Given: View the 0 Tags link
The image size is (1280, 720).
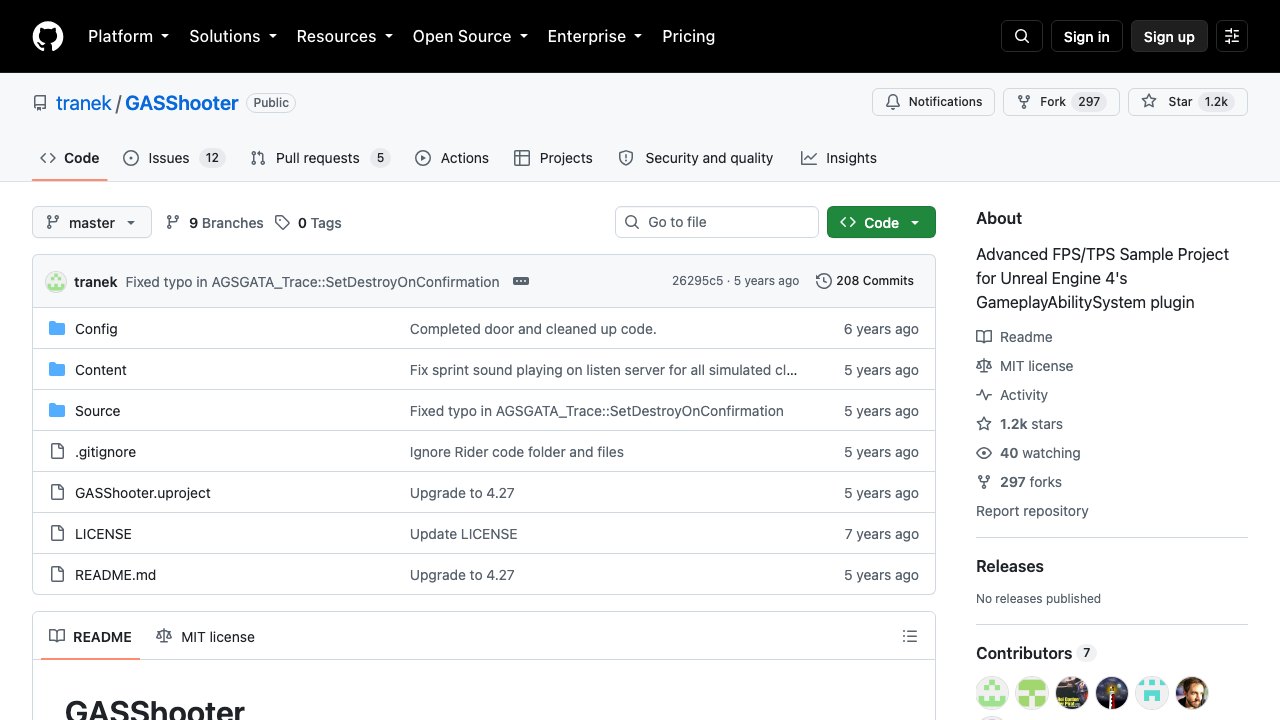Looking at the screenshot, I should coord(309,223).
